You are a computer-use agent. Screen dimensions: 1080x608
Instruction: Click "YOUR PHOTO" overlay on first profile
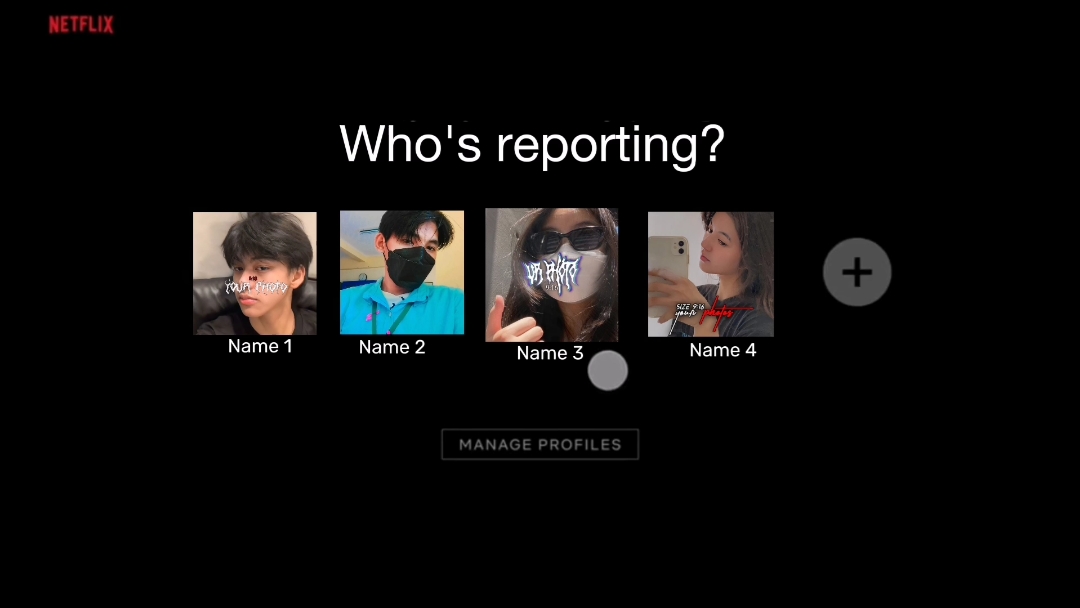click(256, 286)
